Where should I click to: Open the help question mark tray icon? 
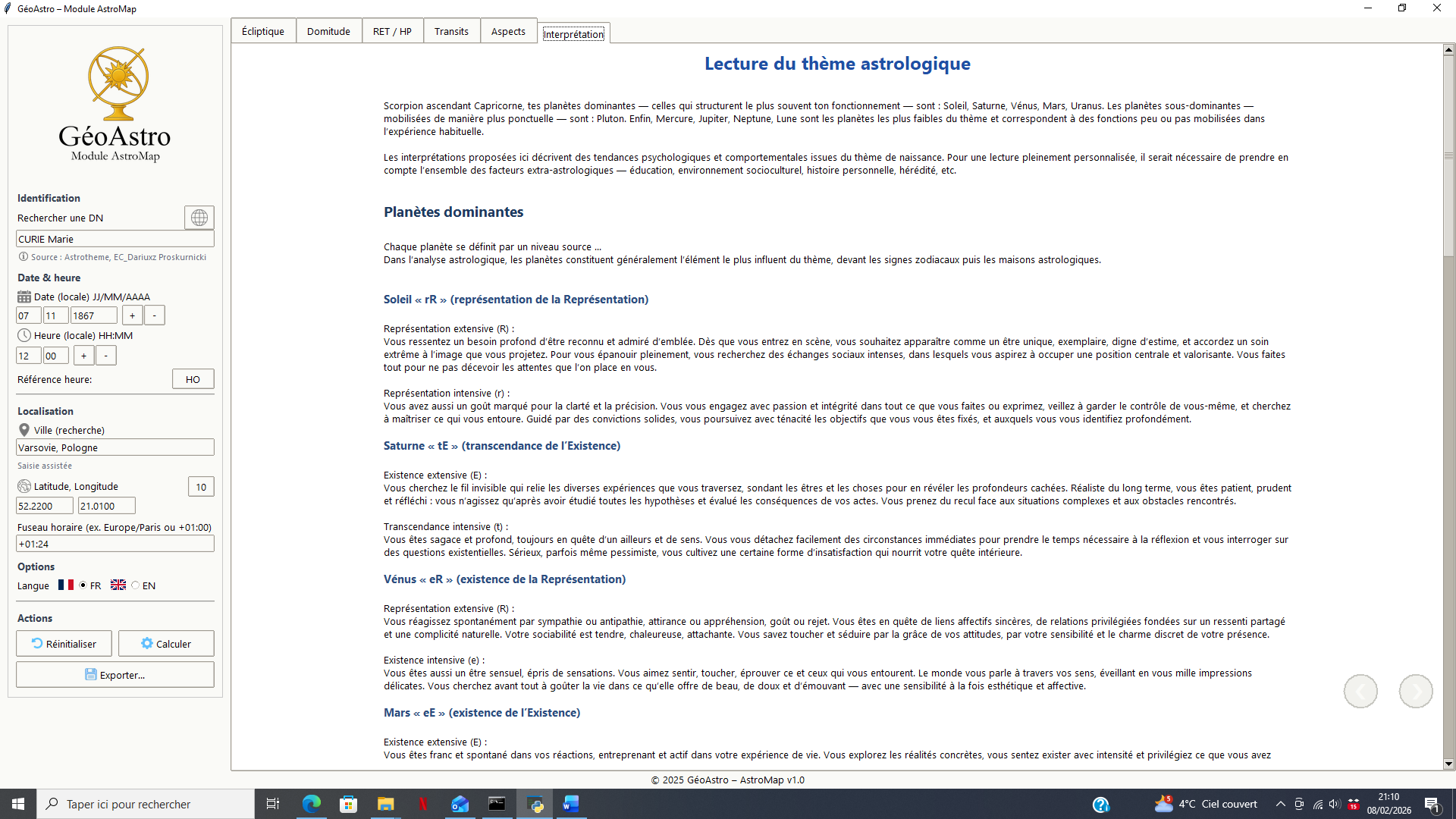click(x=1101, y=805)
